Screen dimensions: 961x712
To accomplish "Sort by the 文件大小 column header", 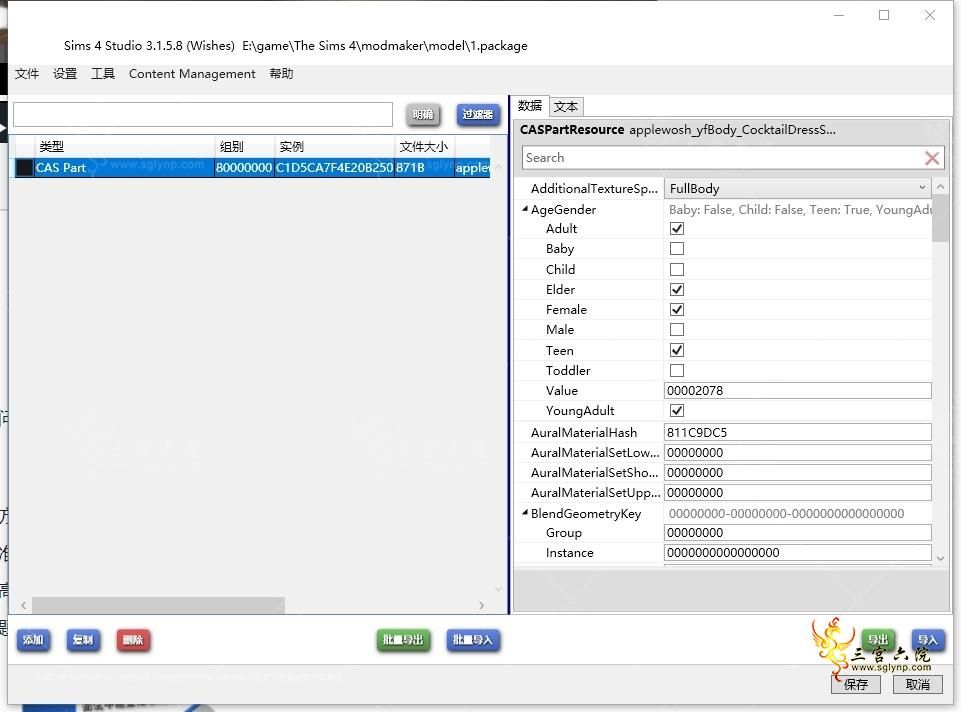I will point(424,146).
